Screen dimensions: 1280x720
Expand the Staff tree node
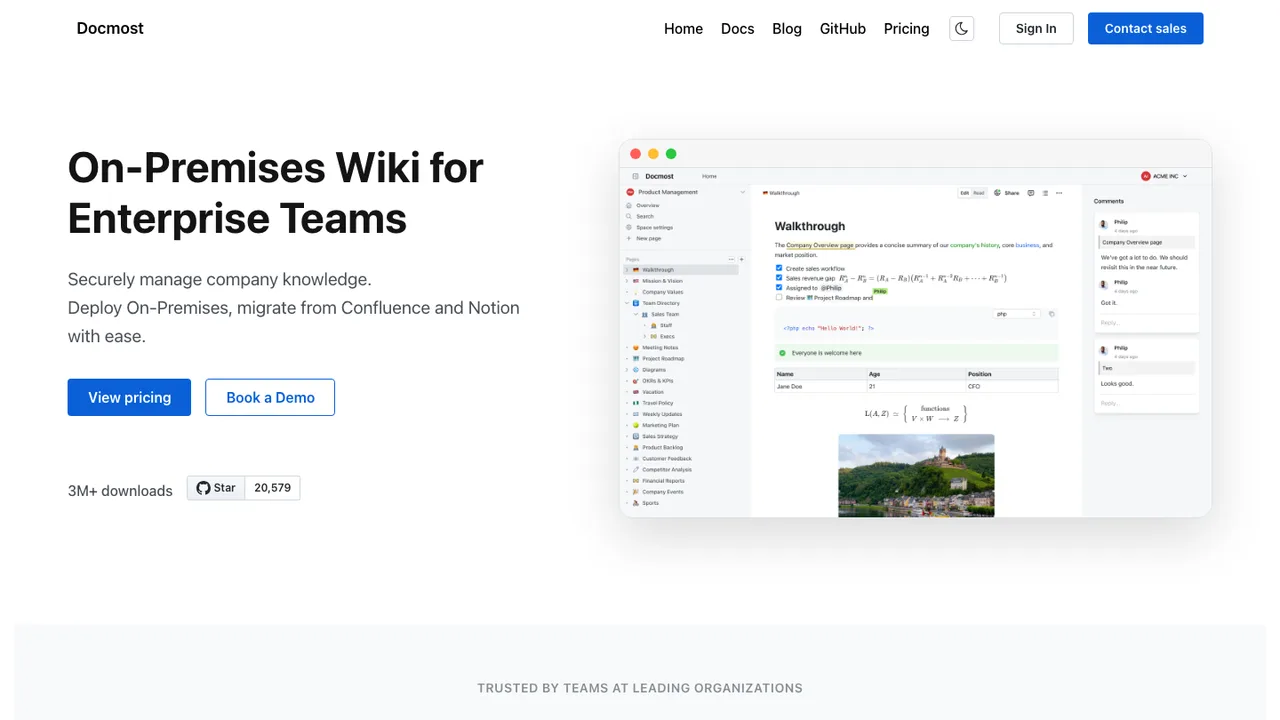(x=645, y=325)
